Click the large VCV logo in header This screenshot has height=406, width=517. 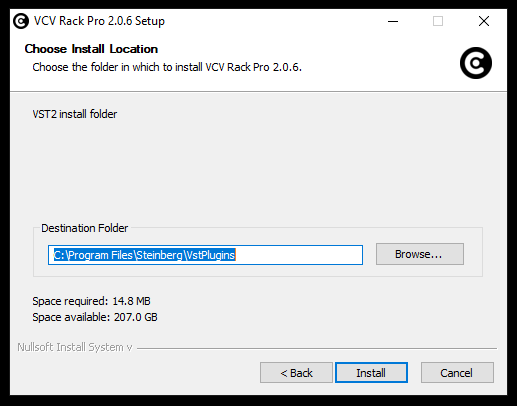point(476,63)
